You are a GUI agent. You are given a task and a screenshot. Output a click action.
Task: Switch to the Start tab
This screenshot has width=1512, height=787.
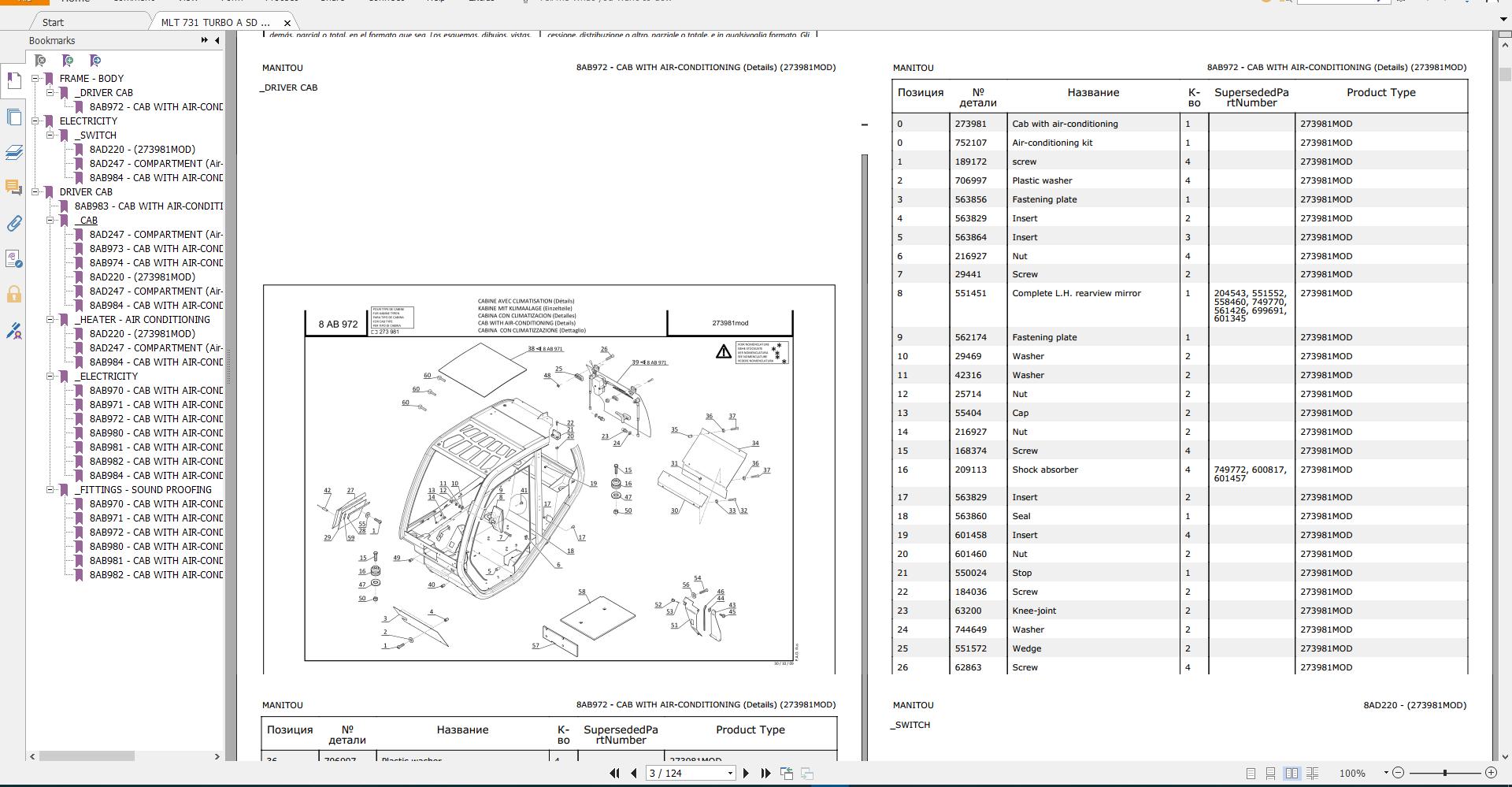point(53,23)
